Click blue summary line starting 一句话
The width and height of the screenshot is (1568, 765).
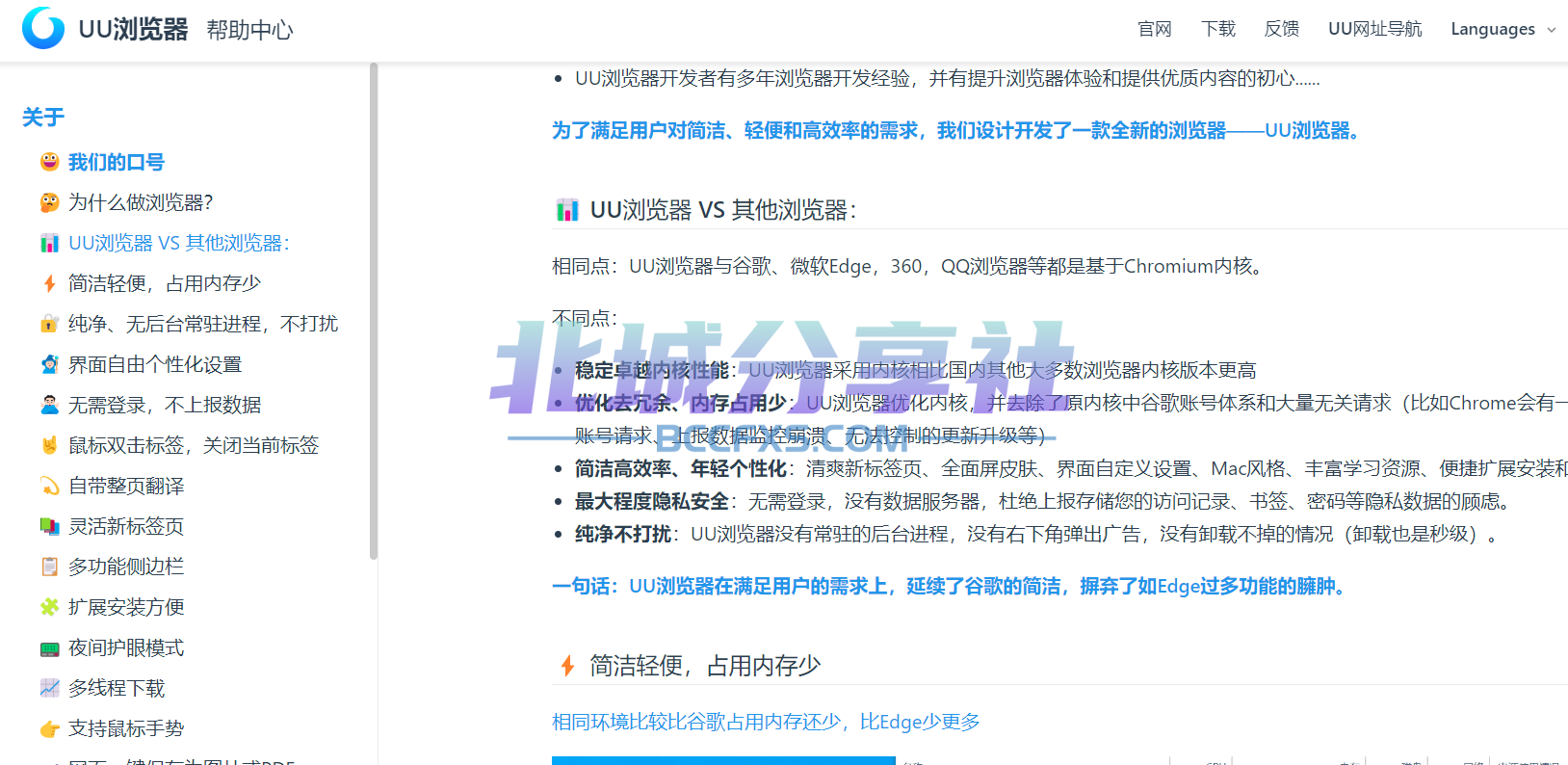click(949, 586)
